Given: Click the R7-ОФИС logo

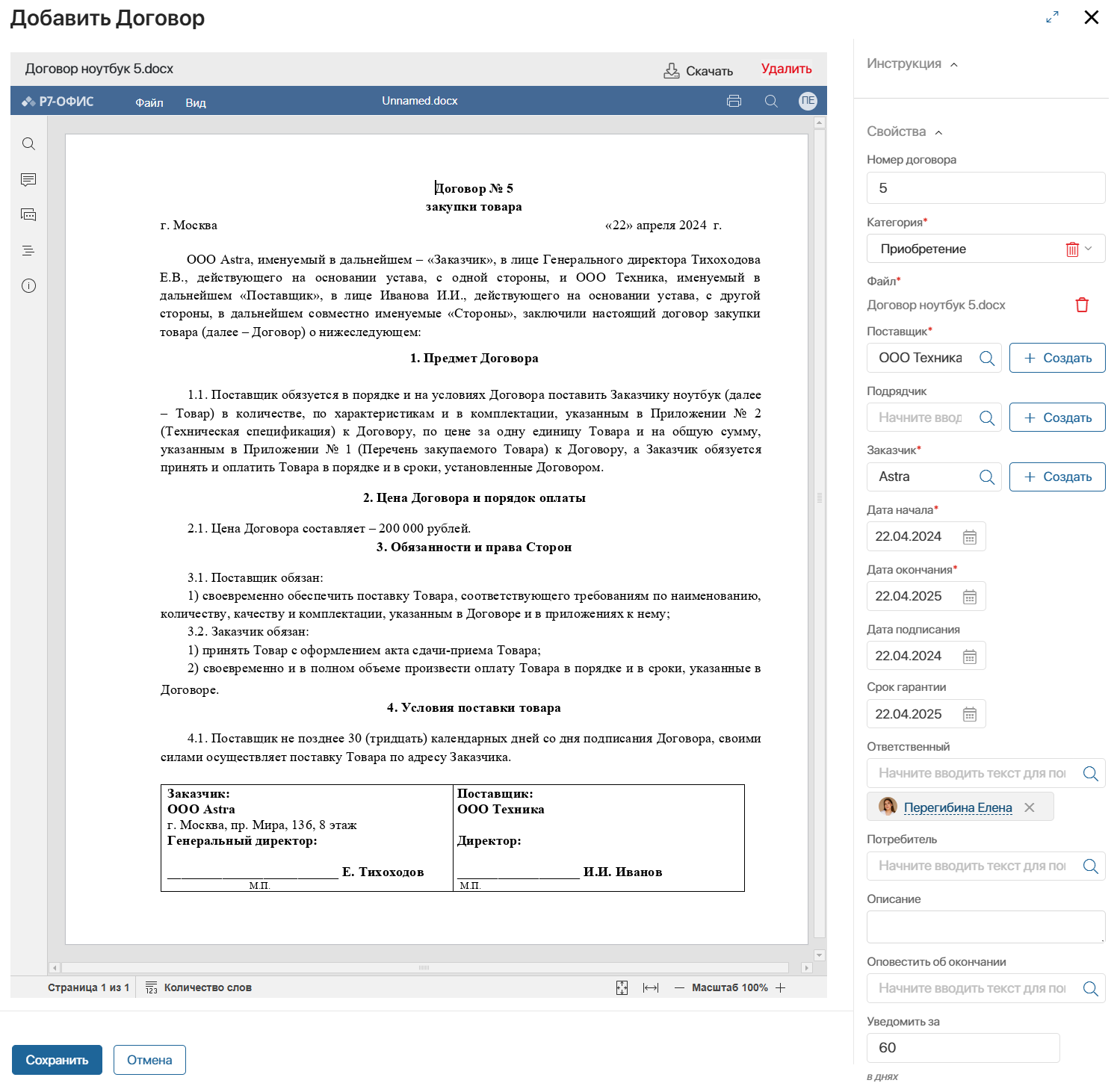Looking at the screenshot, I should tap(58, 102).
